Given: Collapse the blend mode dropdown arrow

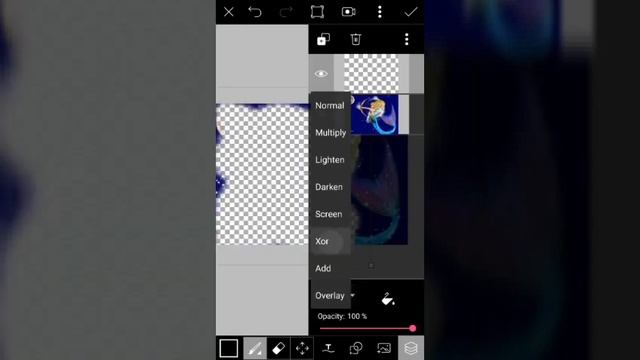Looking at the screenshot, I should point(353,295).
